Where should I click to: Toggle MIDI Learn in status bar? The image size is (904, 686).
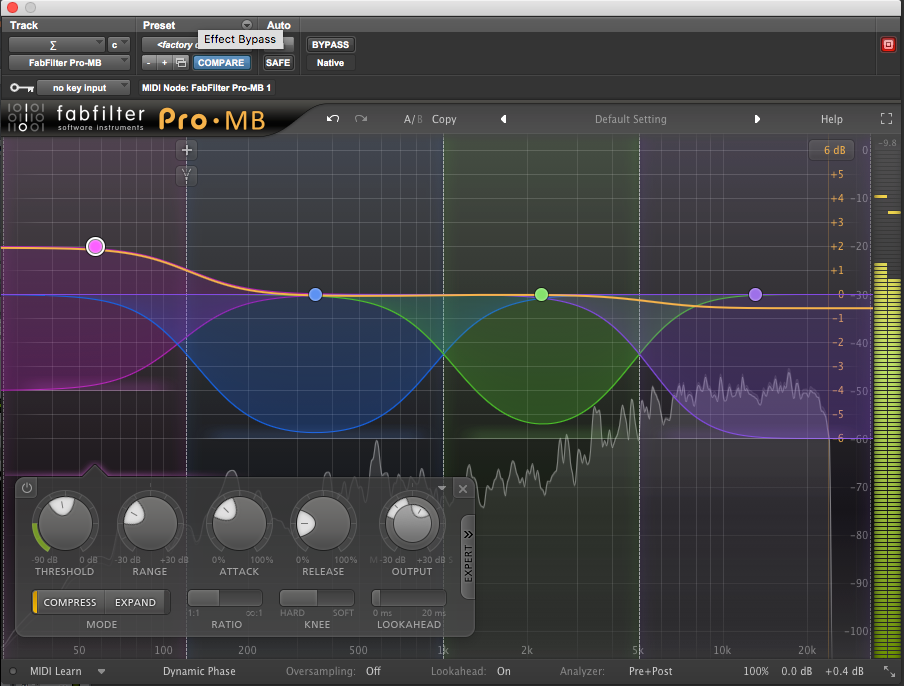[x=55, y=671]
